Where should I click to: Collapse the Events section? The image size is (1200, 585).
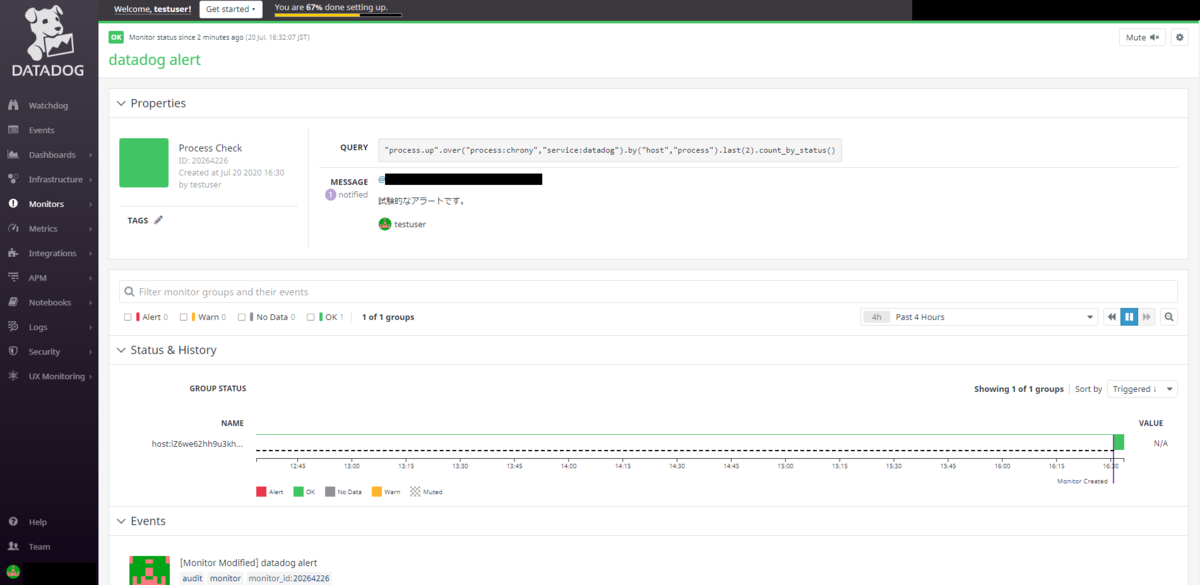click(122, 521)
